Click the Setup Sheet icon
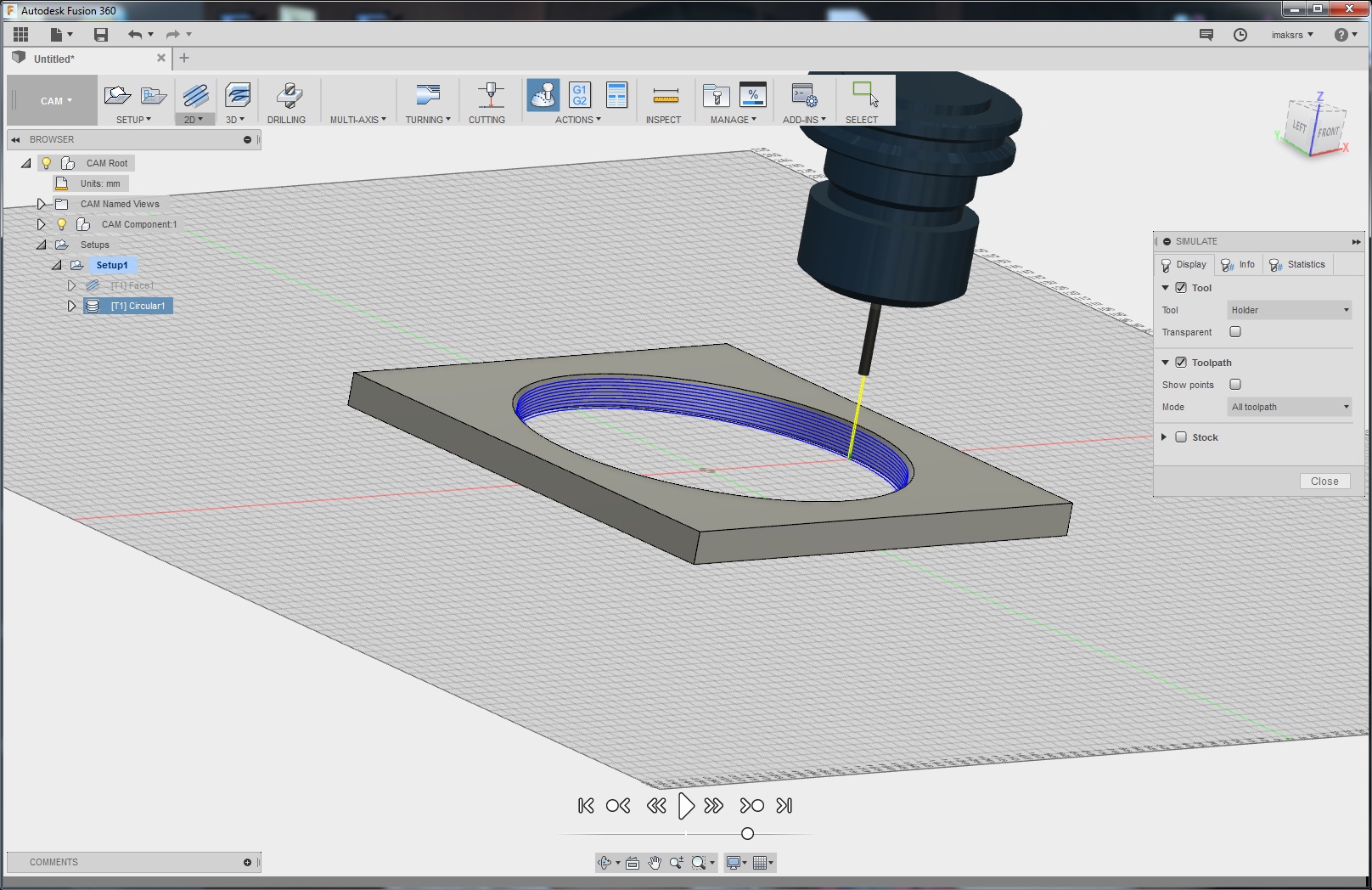 (x=617, y=95)
